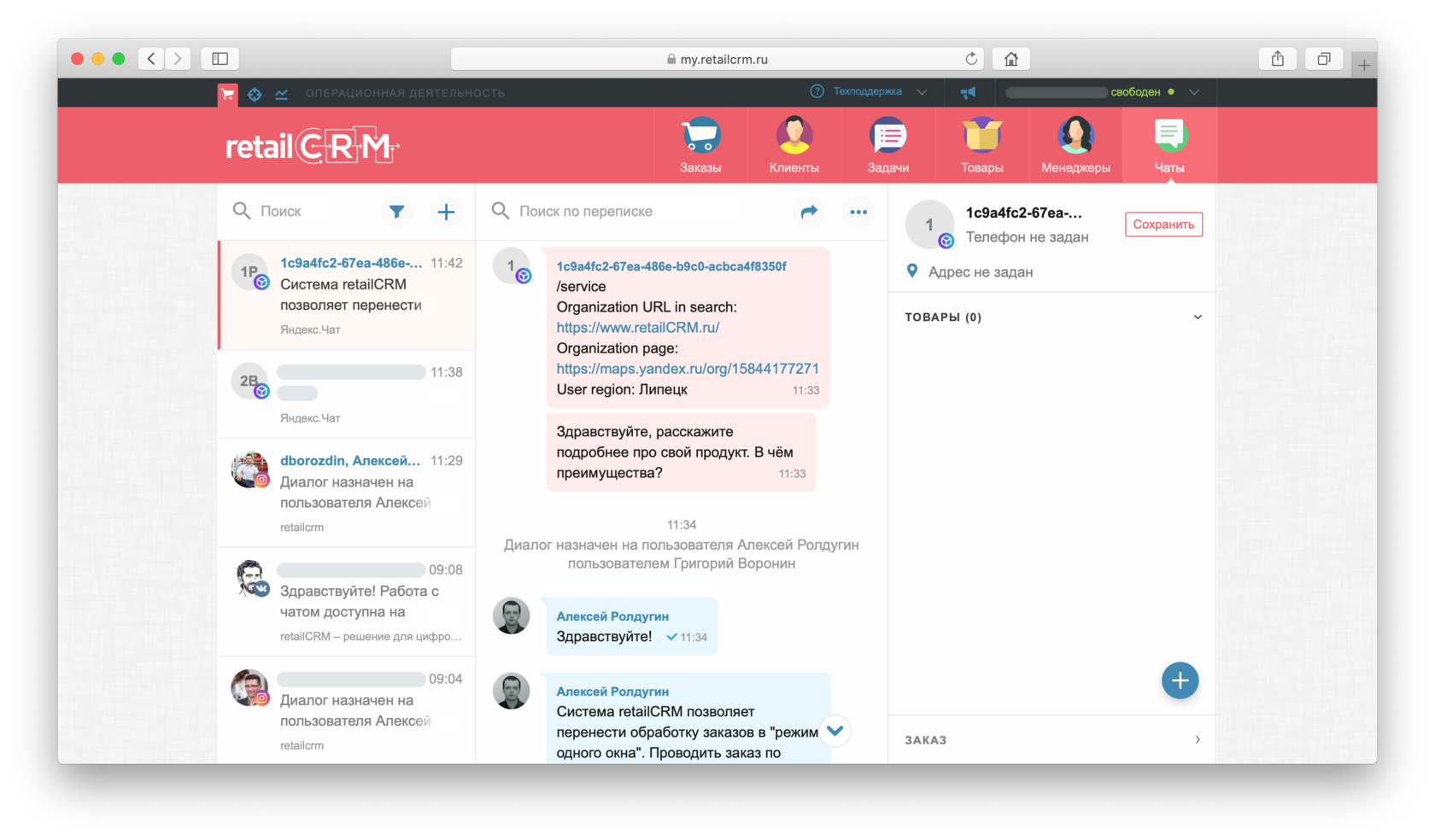The height and width of the screenshot is (840, 1435).
Task: Click the forward arrow icon in conversation header
Action: (x=809, y=212)
